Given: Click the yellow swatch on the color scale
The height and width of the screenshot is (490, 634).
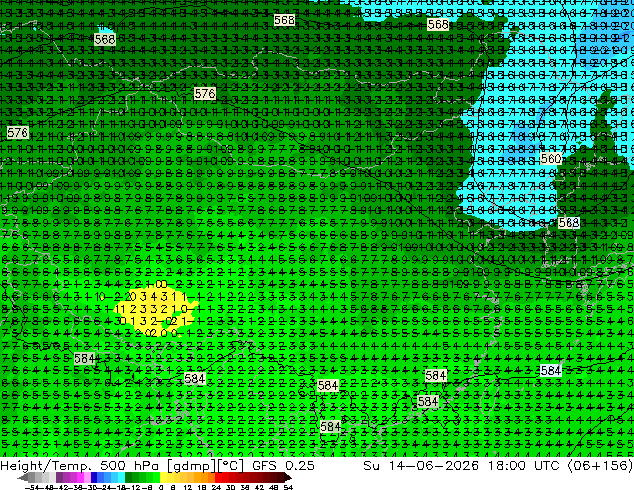Looking at the screenshot, I should 163,478.
